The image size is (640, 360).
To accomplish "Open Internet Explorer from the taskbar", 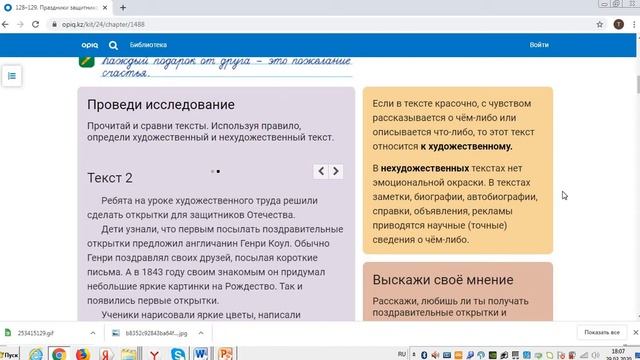I will click(36, 354).
